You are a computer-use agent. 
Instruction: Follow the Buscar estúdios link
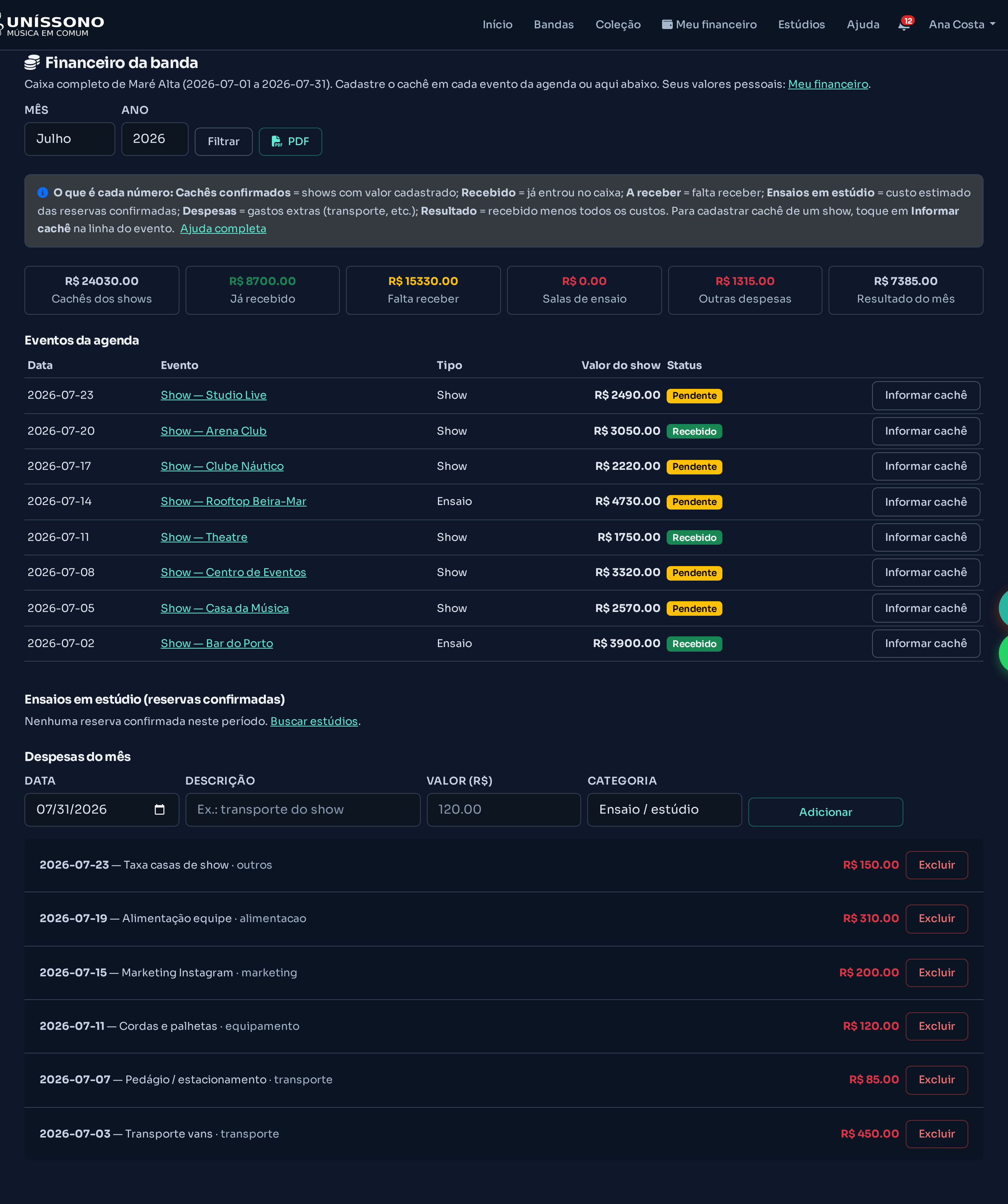coord(314,721)
